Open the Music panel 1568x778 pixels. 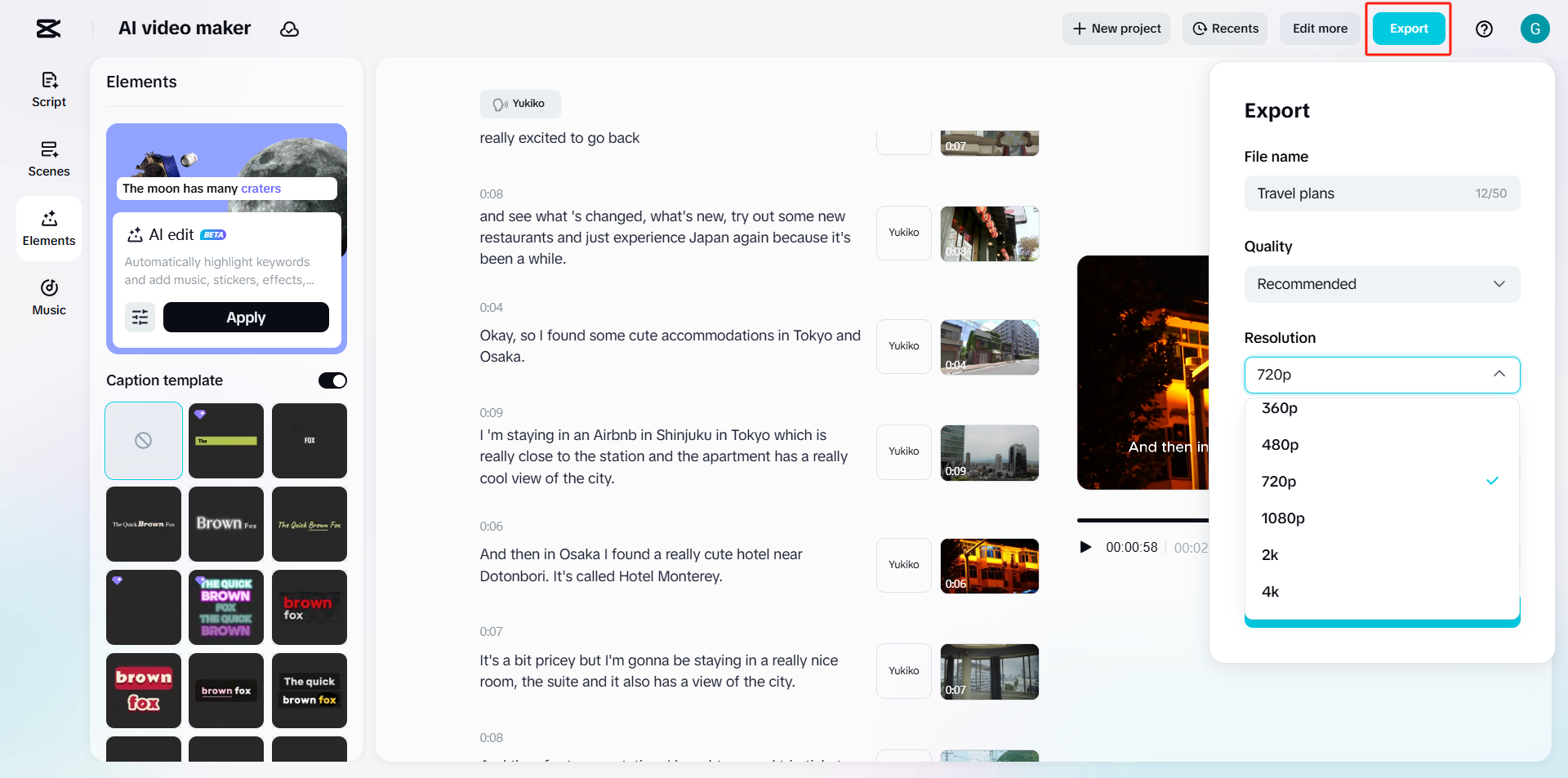tap(49, 298)
